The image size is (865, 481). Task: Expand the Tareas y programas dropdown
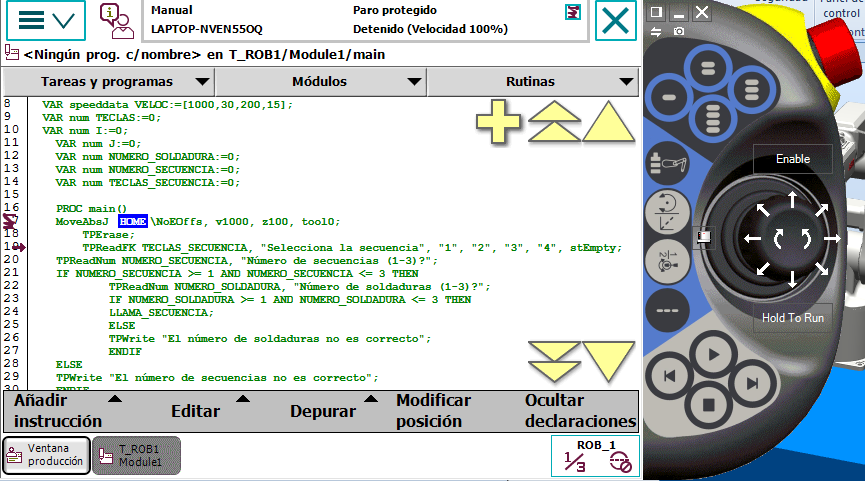pyautogui.click(x=109, y=82)
